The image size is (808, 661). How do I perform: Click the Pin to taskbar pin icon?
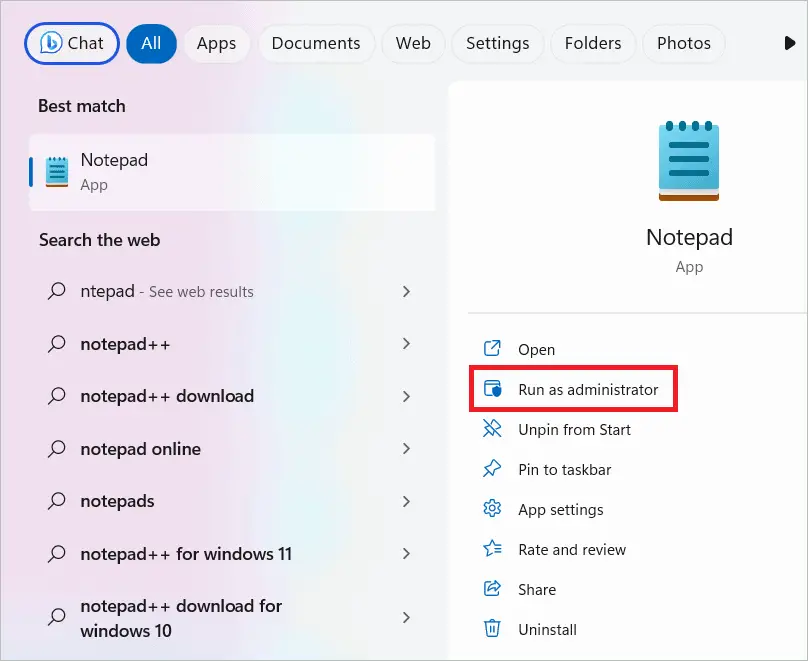pos(492,469)
